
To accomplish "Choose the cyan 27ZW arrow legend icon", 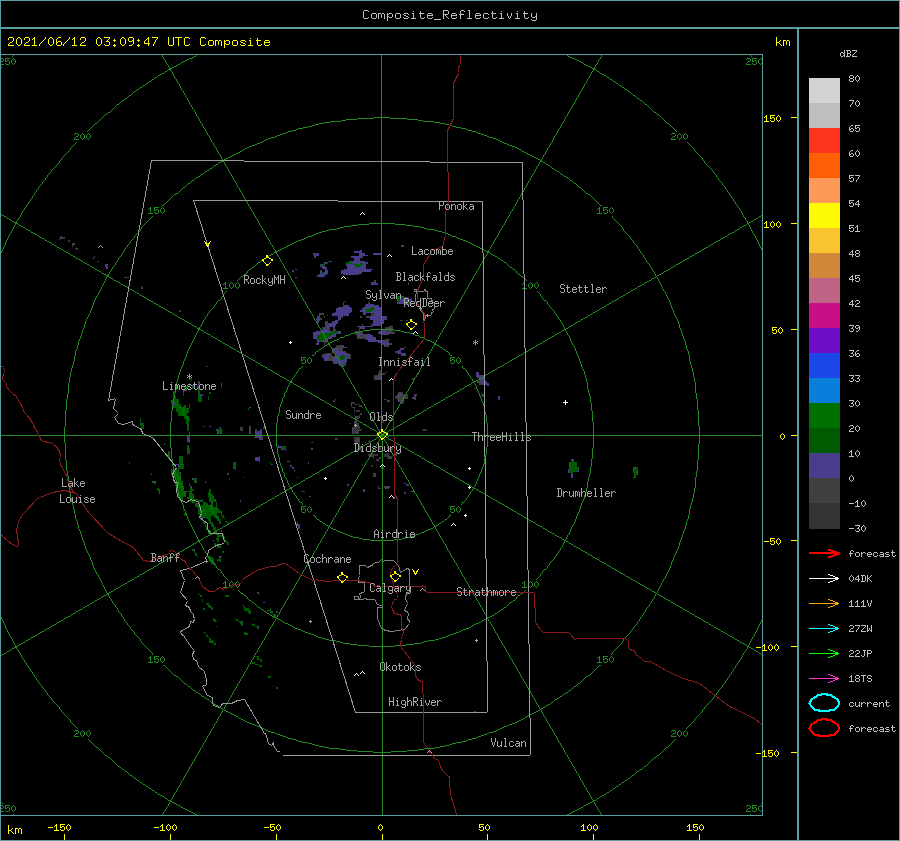I will [824, 629].
